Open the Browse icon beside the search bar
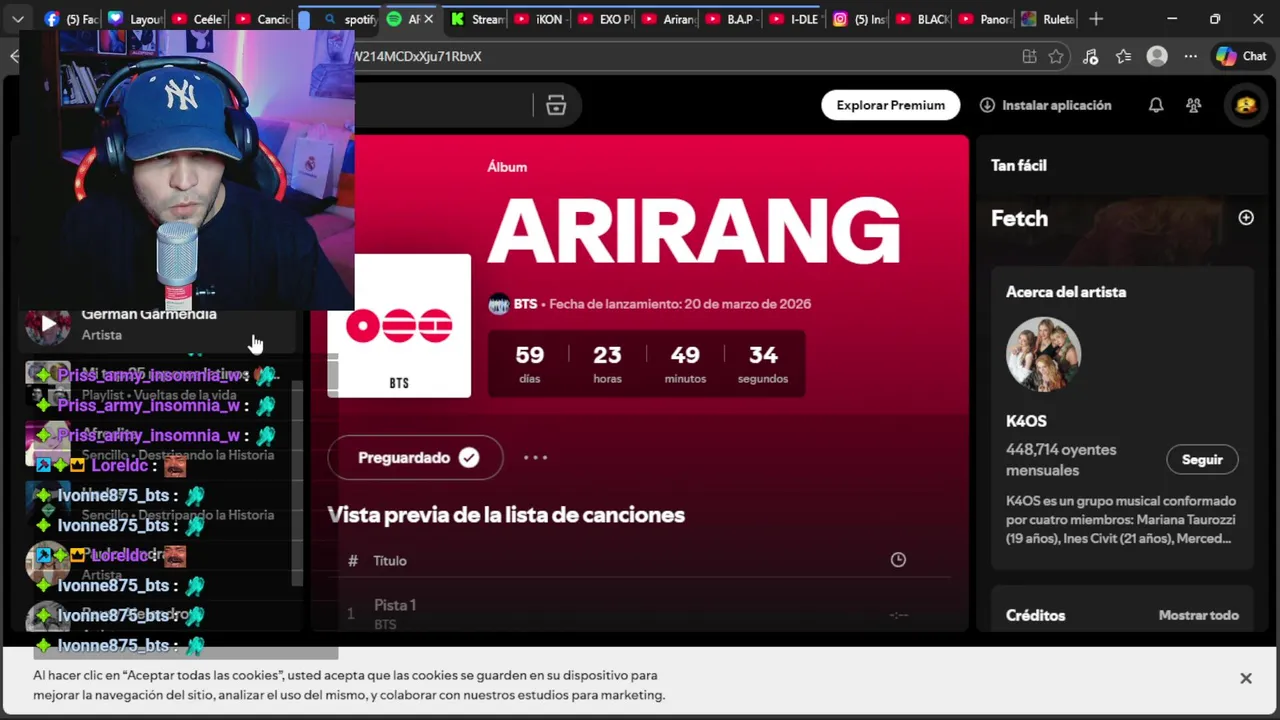 coord(556,105)
